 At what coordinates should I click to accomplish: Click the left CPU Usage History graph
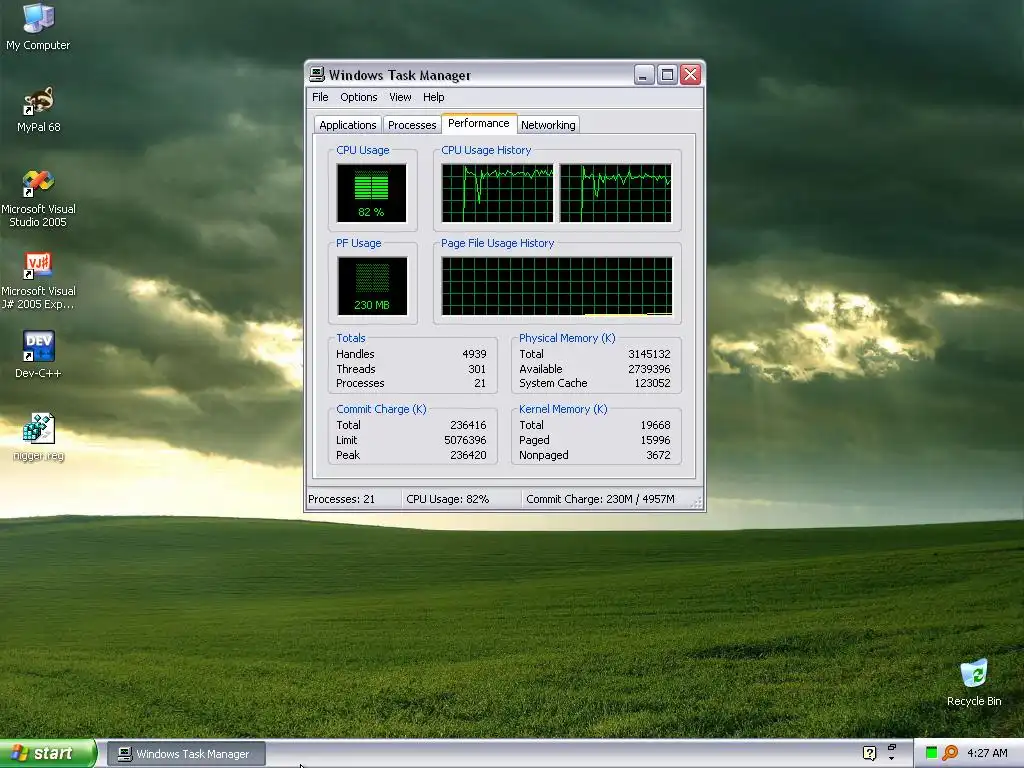point(498,193)
